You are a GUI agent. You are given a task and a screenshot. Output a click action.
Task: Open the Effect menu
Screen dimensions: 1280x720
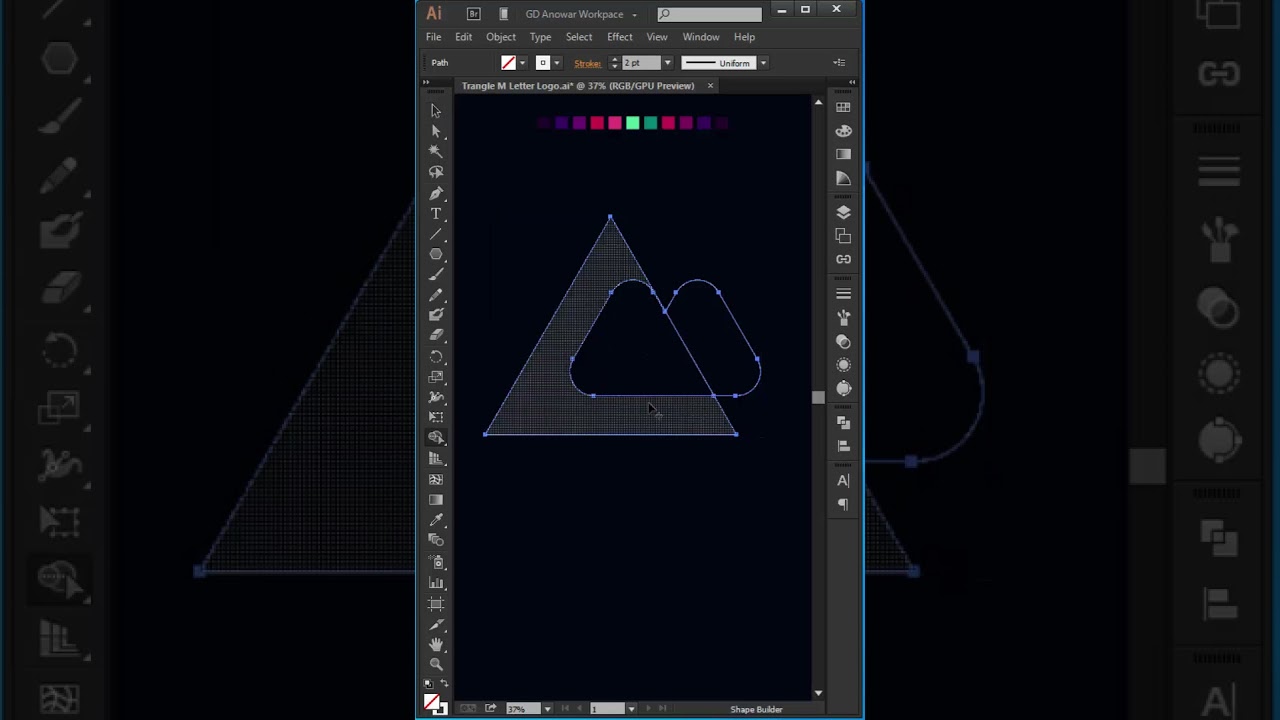click(x=619, y=37)
